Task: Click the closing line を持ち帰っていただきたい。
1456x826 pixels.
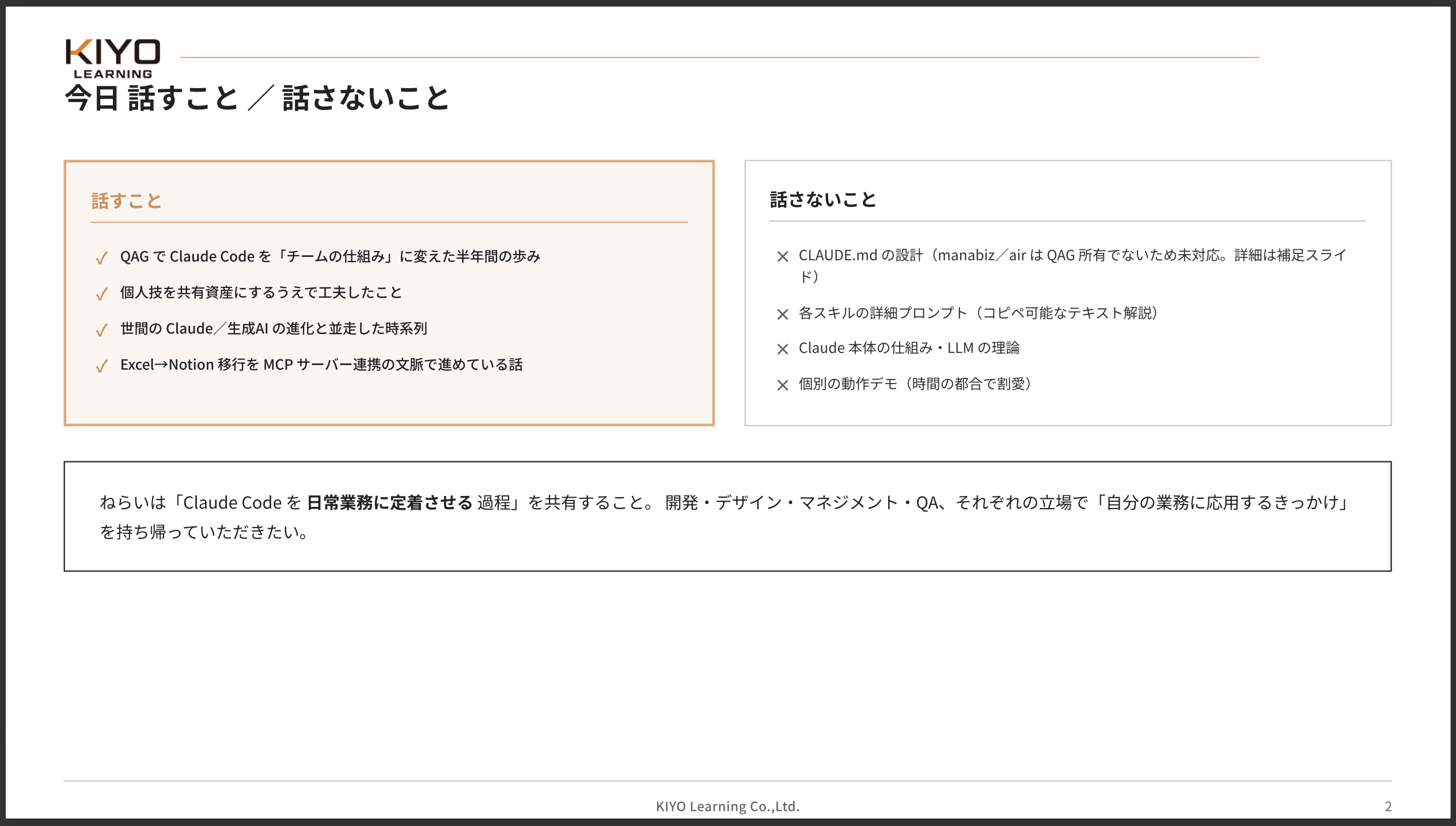Action: coord(204,532)
